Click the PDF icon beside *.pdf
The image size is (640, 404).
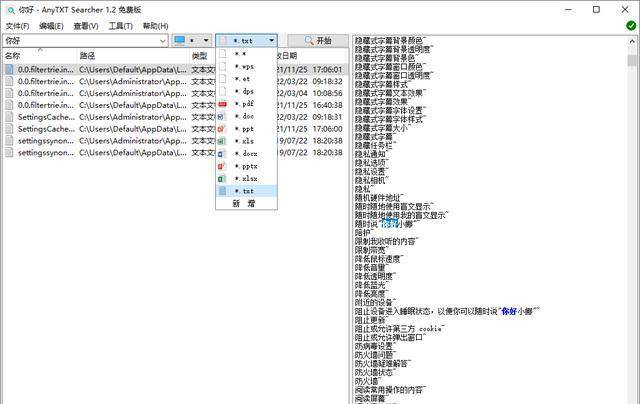click(x=222, y=104)
